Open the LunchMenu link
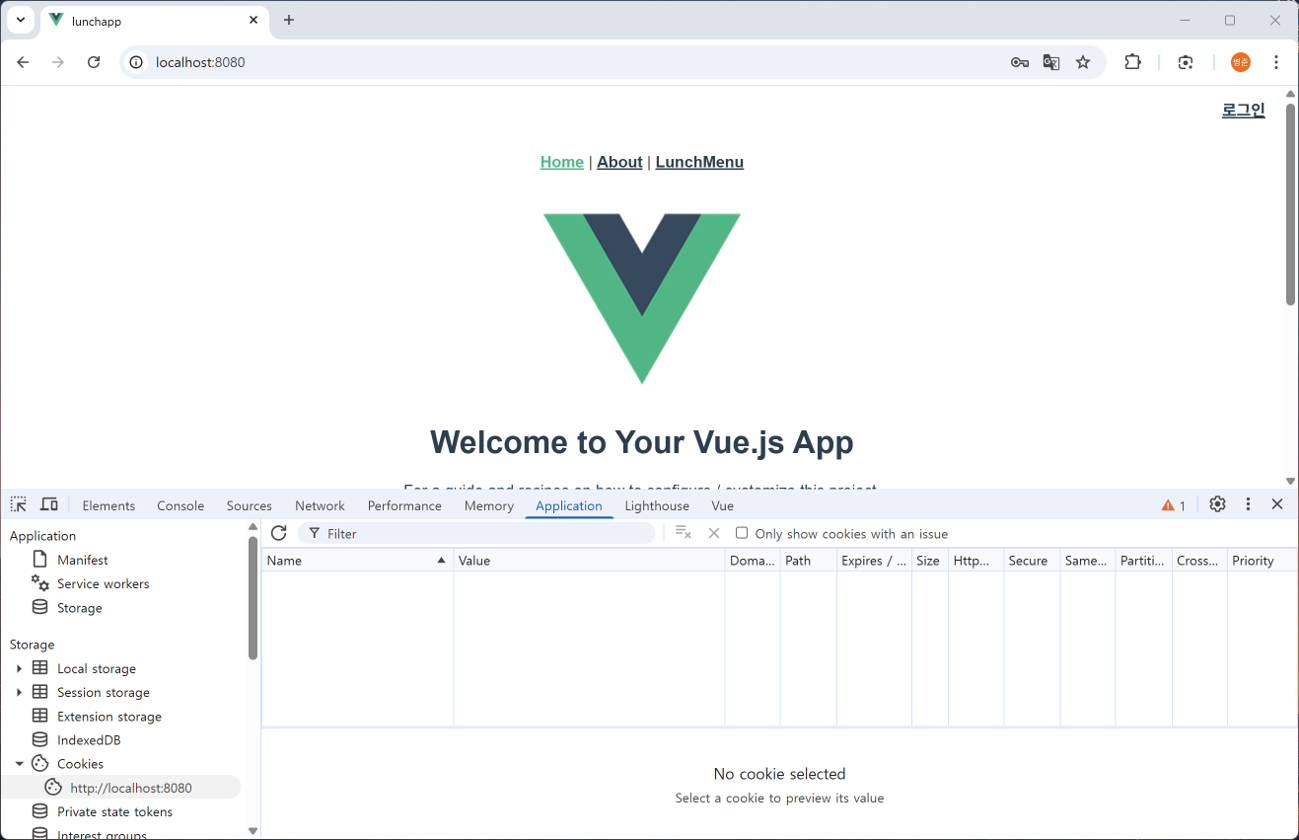 pos(700,162)
